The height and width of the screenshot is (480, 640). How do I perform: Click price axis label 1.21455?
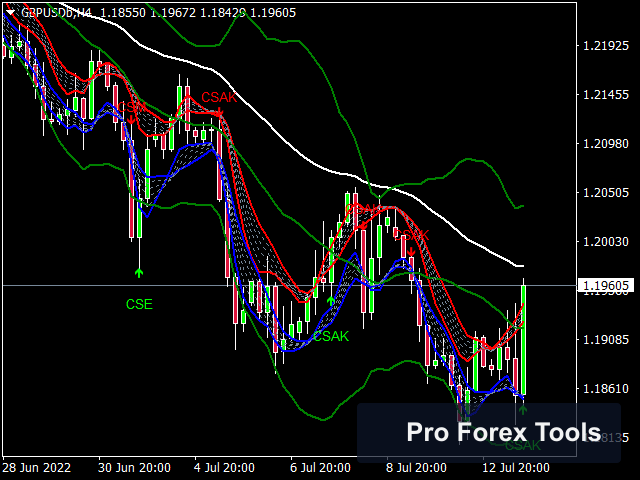coord(606,95)
